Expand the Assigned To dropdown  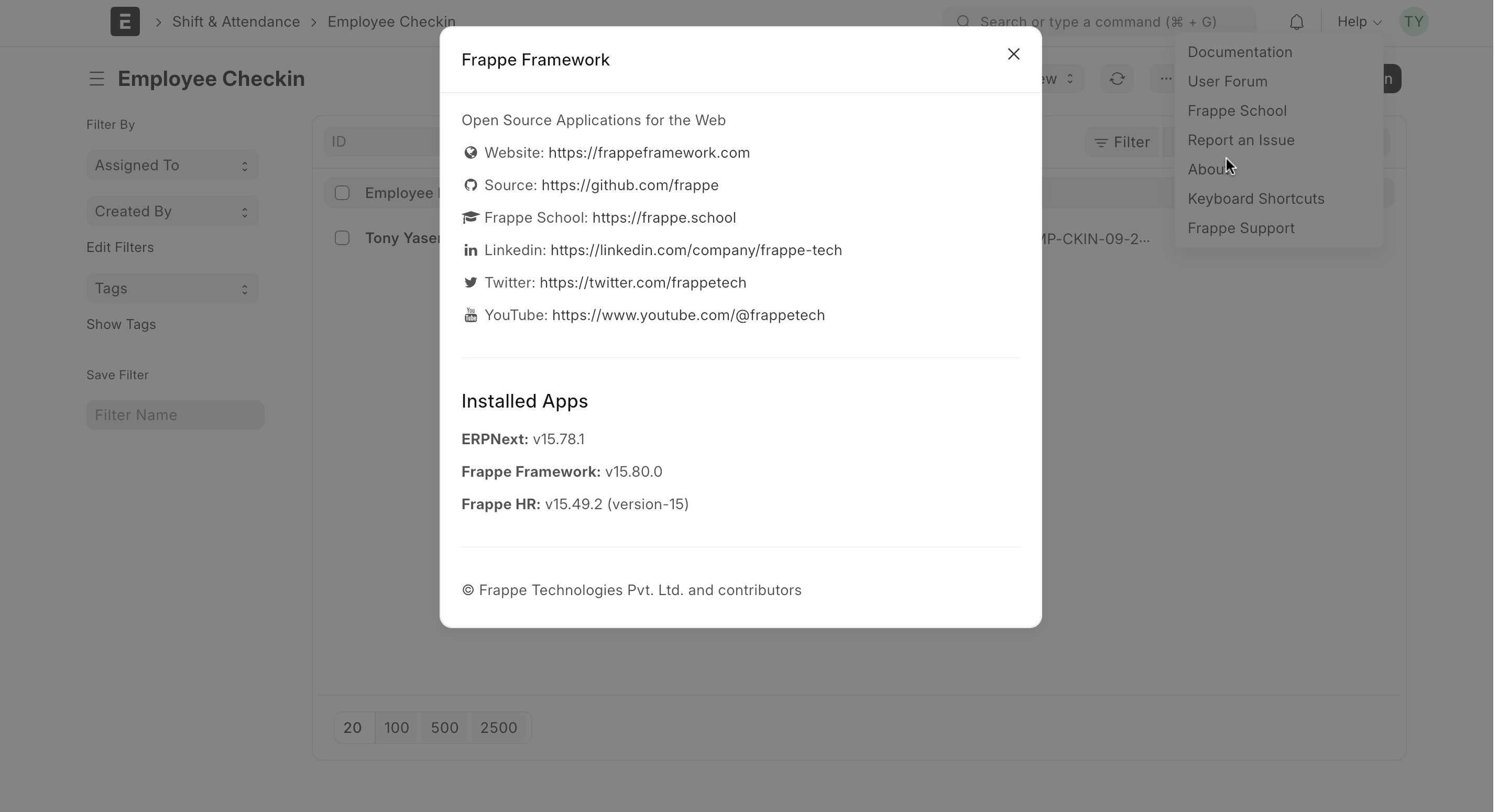click(172, 165)
